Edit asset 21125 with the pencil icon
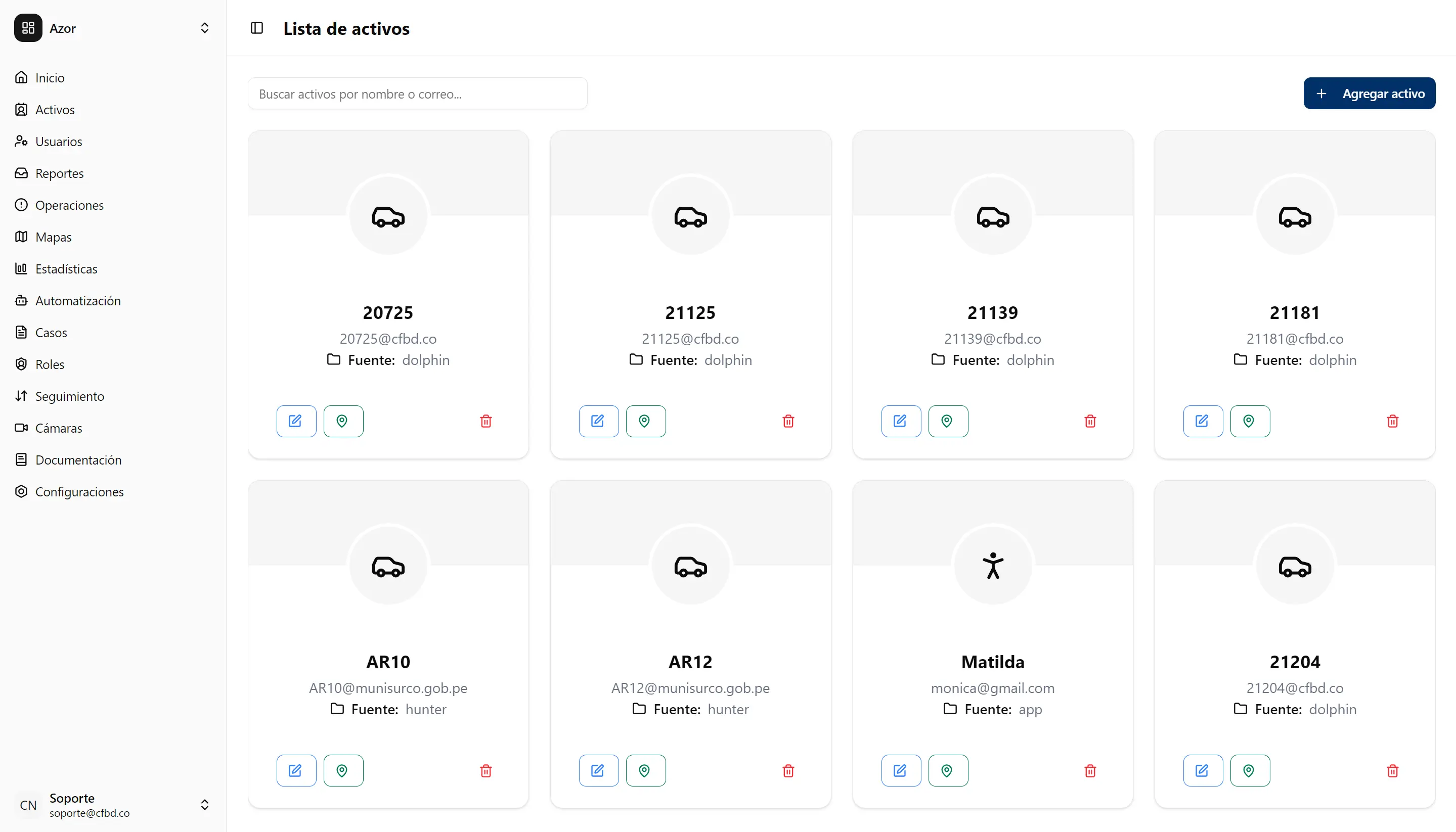 pos(598,421)
